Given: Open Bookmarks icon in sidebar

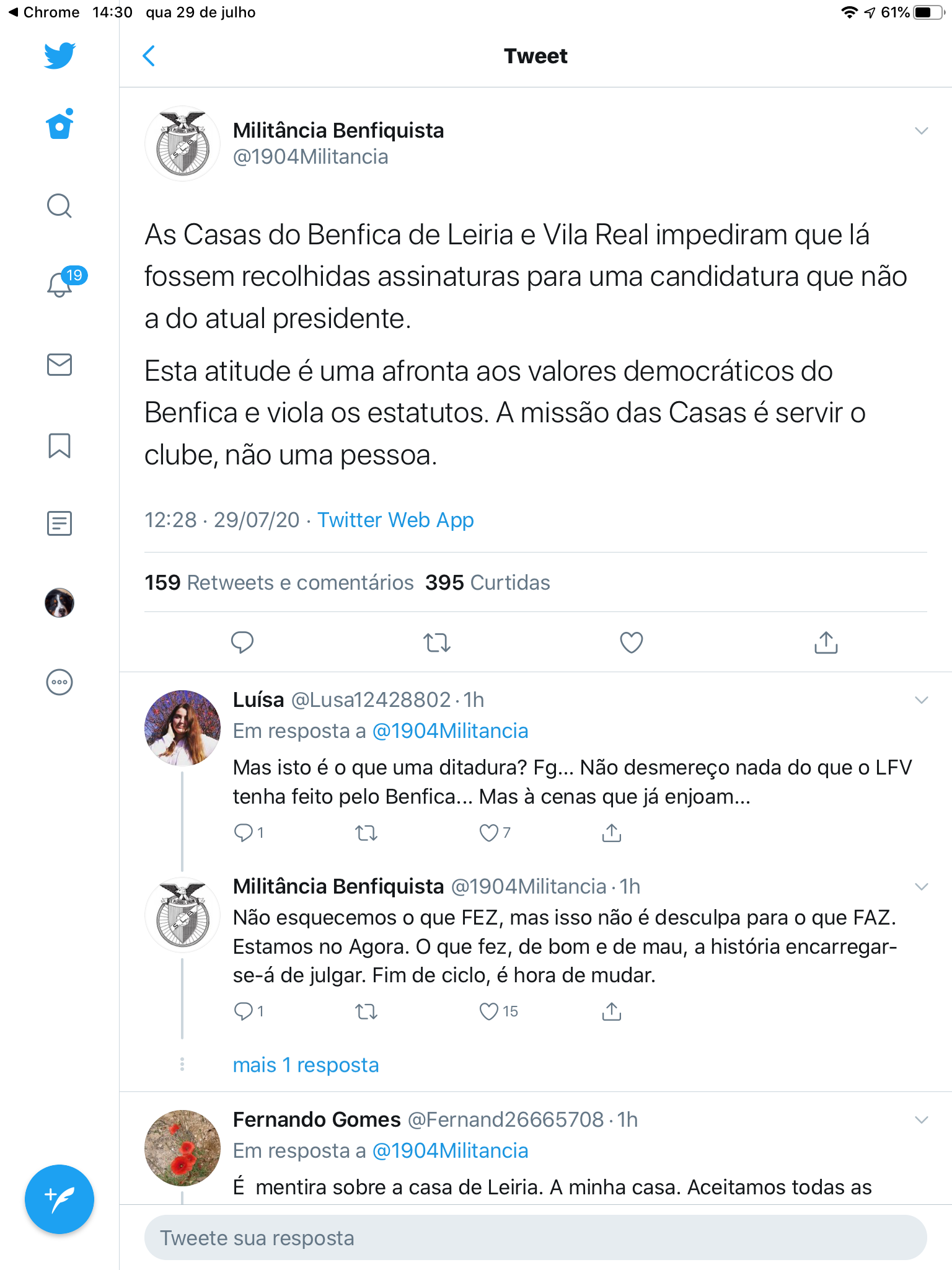Looking at the screenshot, I should point(59,445).
